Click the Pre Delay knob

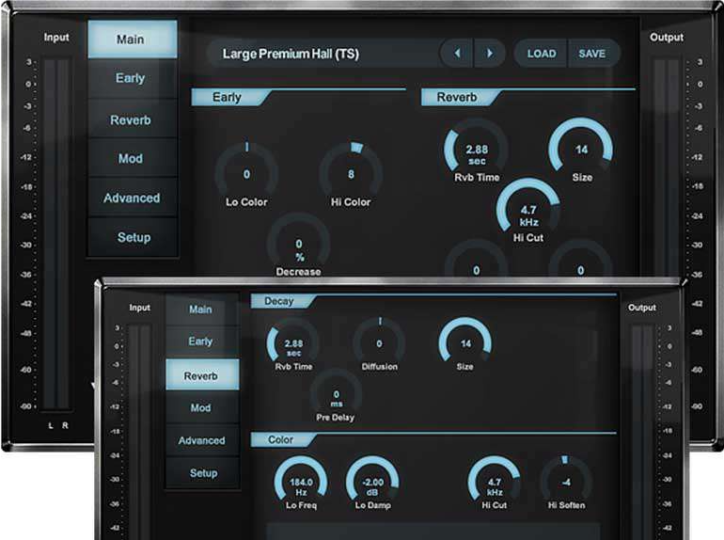[x=338, y=394]
